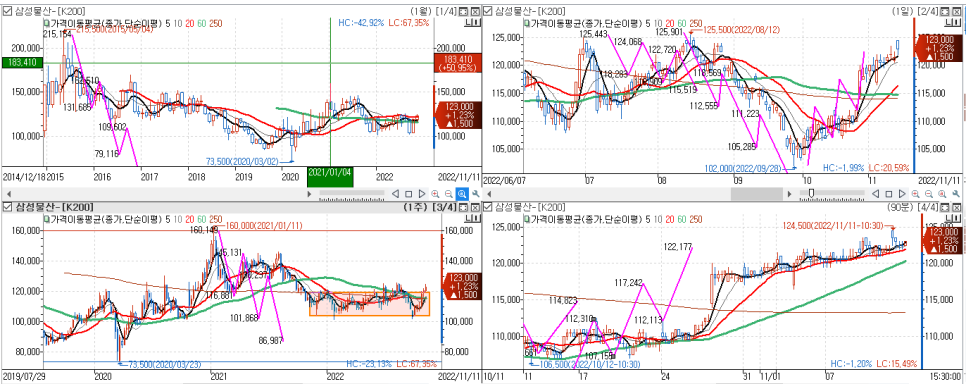This screenshot has height=384, width=966.
Task: Adjust the daily chart zoom slider handle
Action: click(811, 193)
